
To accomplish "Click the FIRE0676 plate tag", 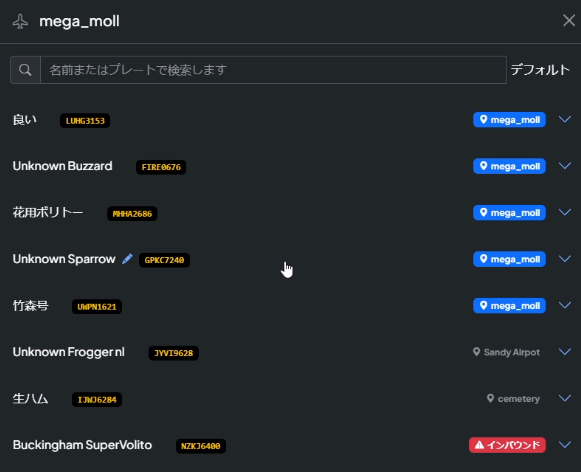I will pyautogui.click(x=161, y=167).
